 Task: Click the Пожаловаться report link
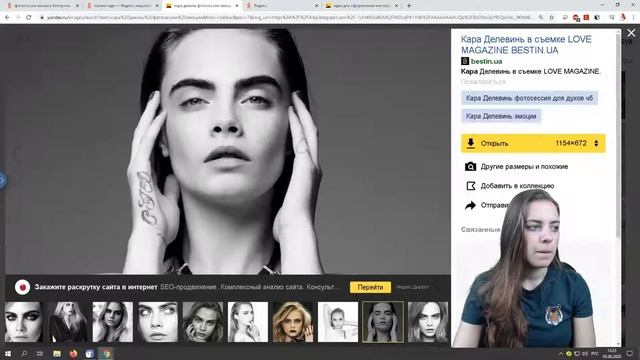[x=483, y=82]
